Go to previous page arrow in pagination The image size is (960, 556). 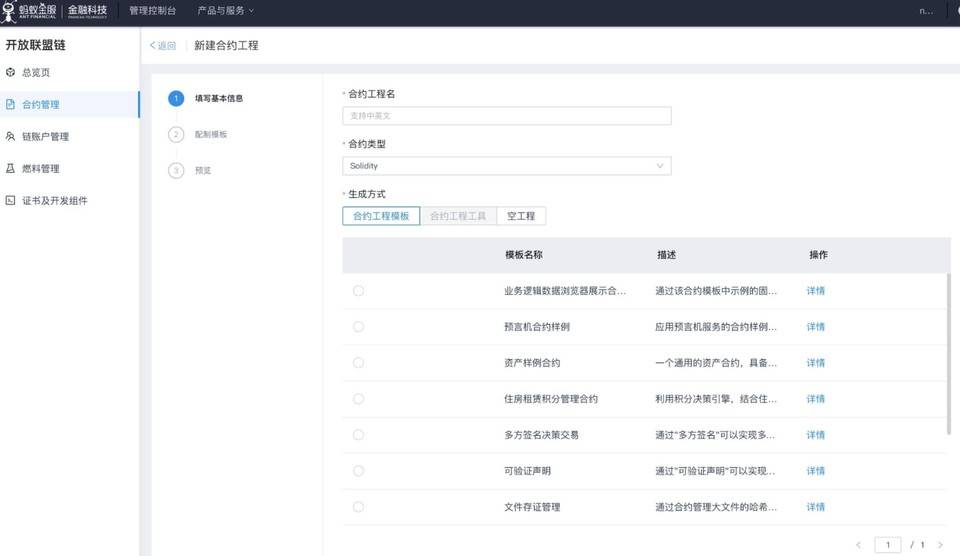click(858, 544)
